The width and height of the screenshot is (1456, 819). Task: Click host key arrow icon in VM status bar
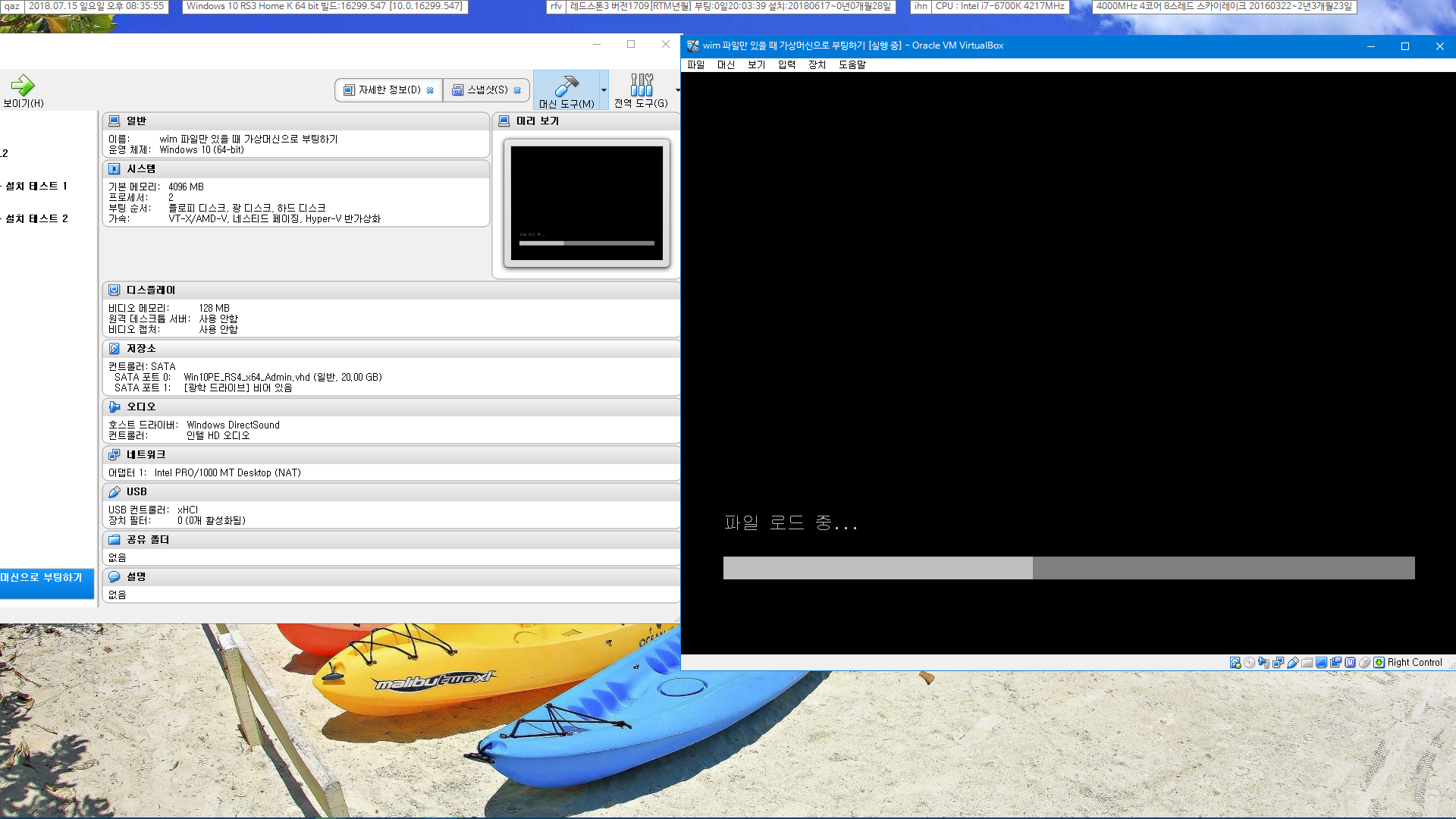click(x=1379, y=662)
